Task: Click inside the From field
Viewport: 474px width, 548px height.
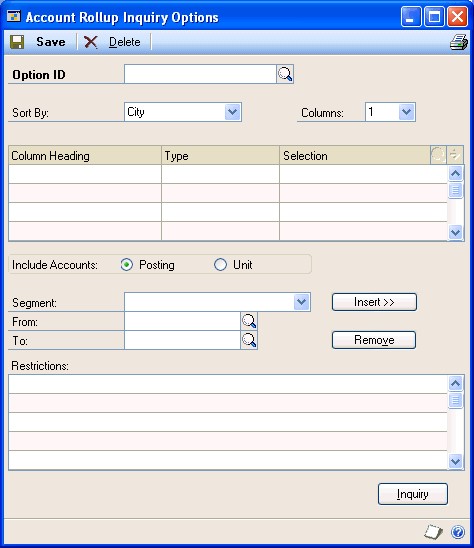Action: 182,321
